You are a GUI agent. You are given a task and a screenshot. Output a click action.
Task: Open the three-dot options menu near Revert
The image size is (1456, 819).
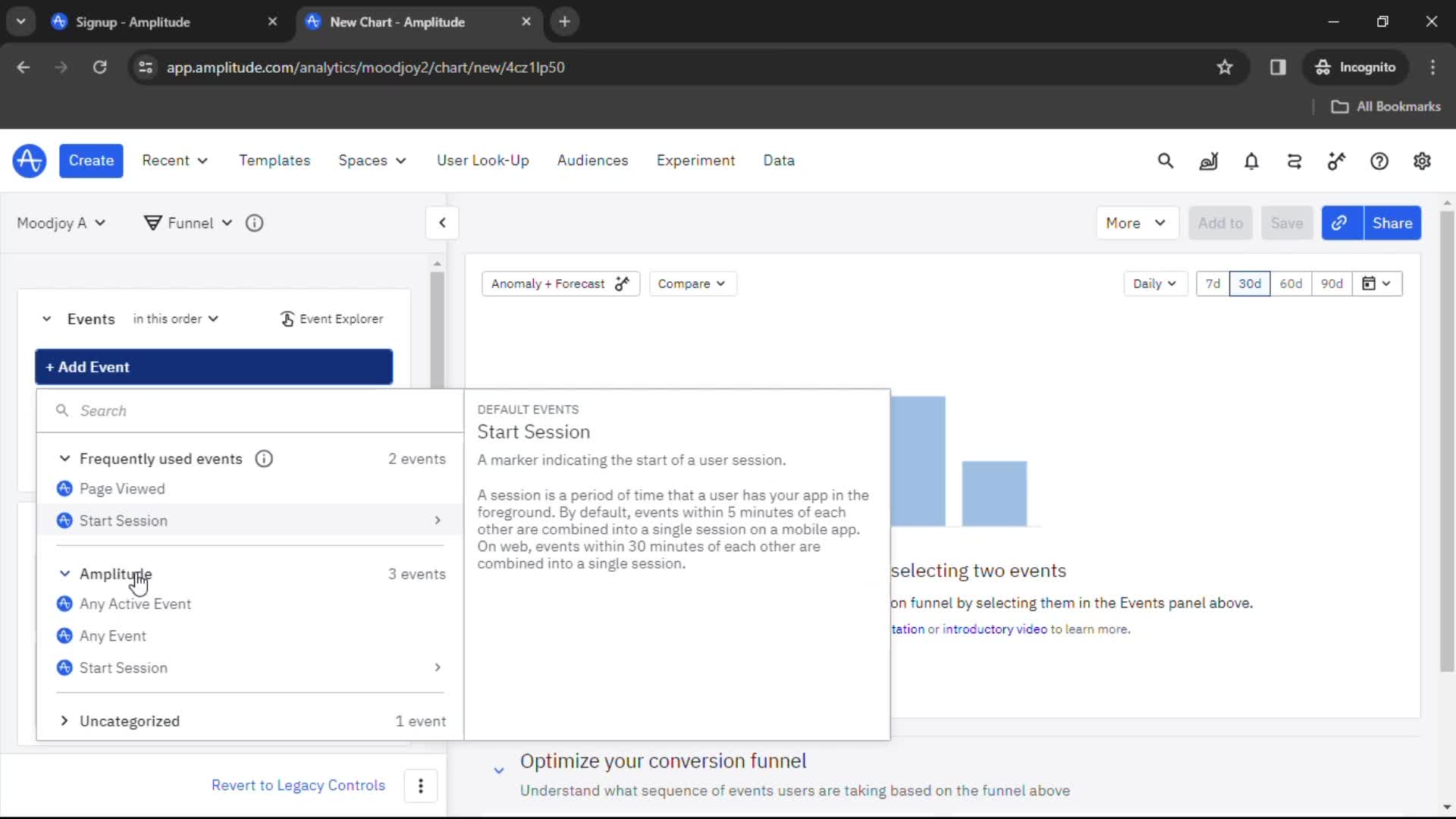pyautogui.click(x=421, y=786)
